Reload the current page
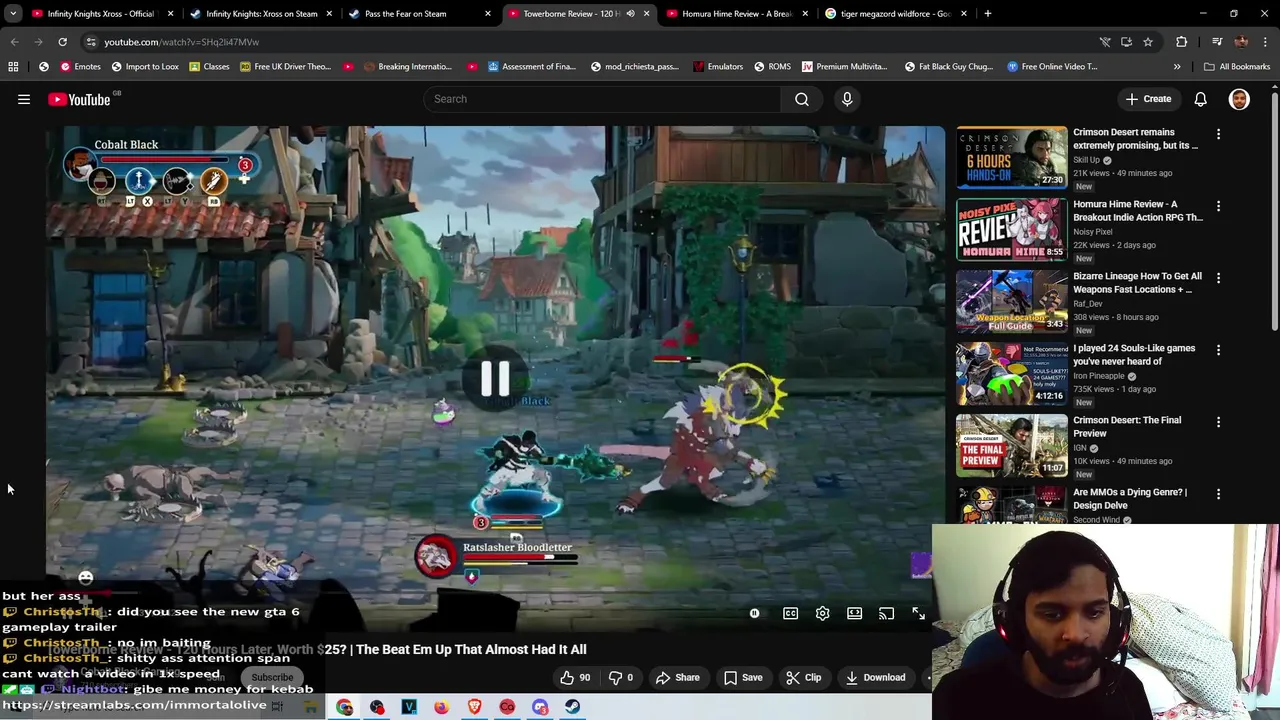Screen dimensions: 1280x720 62,42
